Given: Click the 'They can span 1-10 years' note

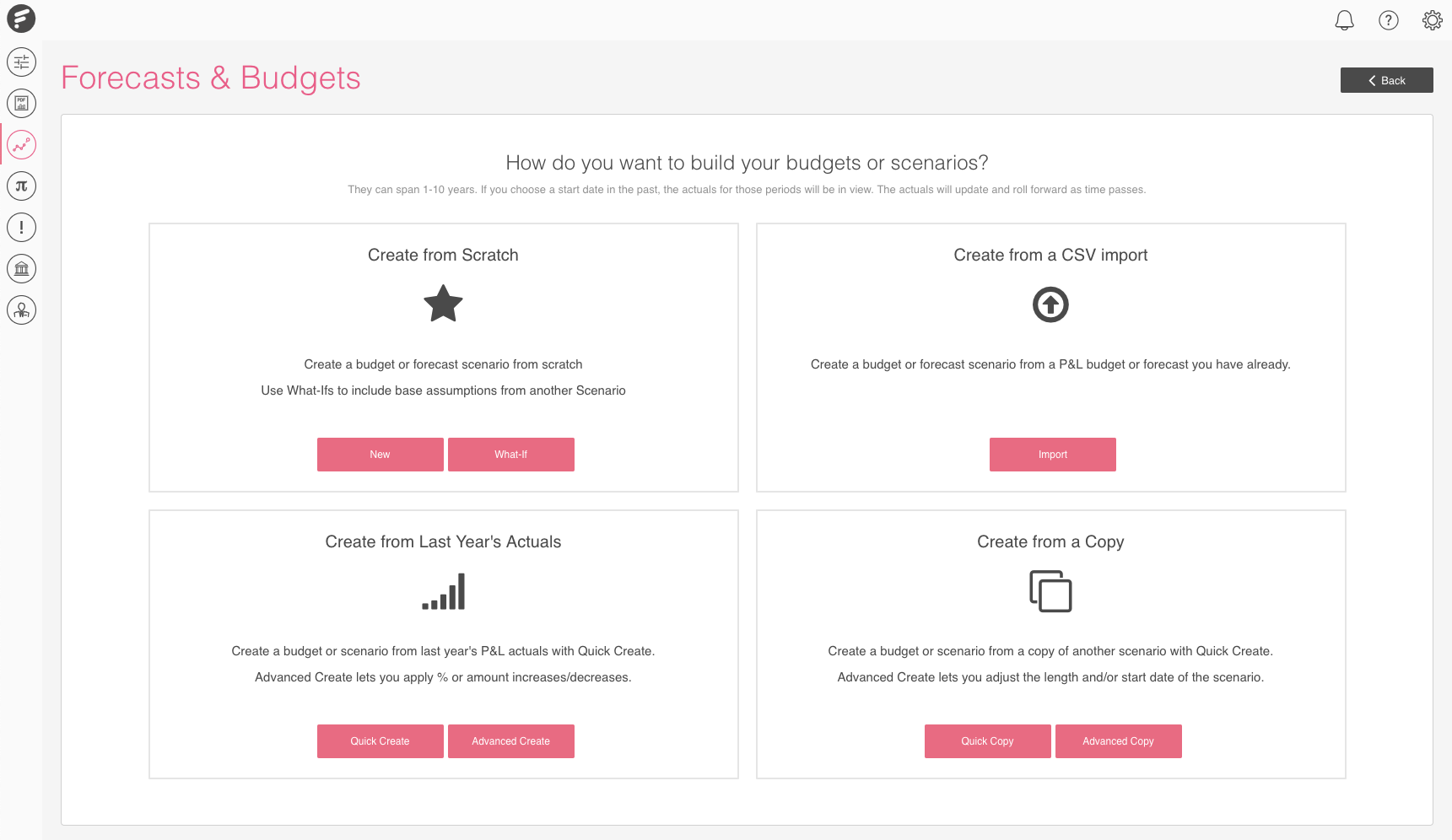Looking at the screenshot, I should [747, 190].
